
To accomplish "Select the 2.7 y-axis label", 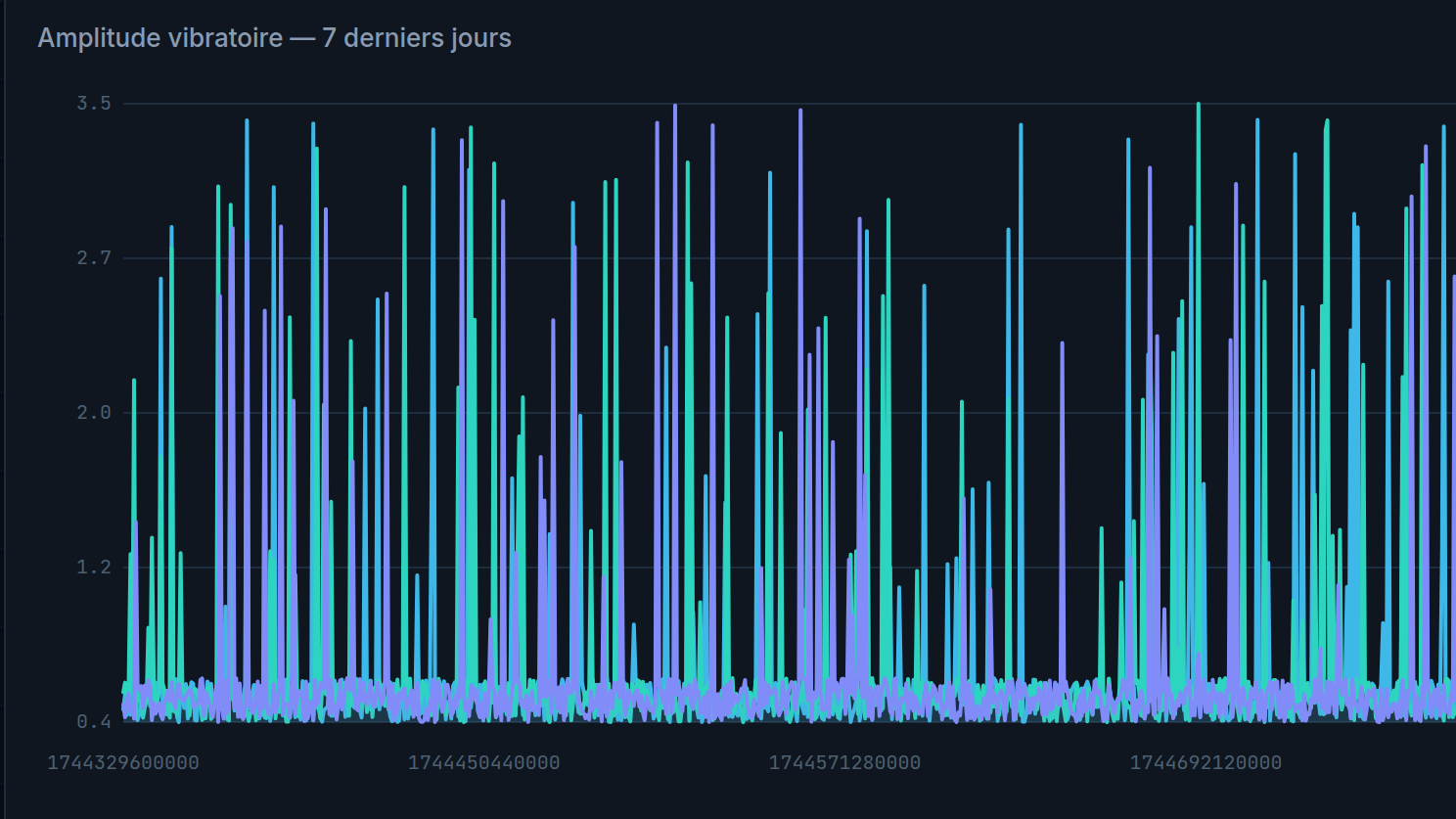I will 94,258.
